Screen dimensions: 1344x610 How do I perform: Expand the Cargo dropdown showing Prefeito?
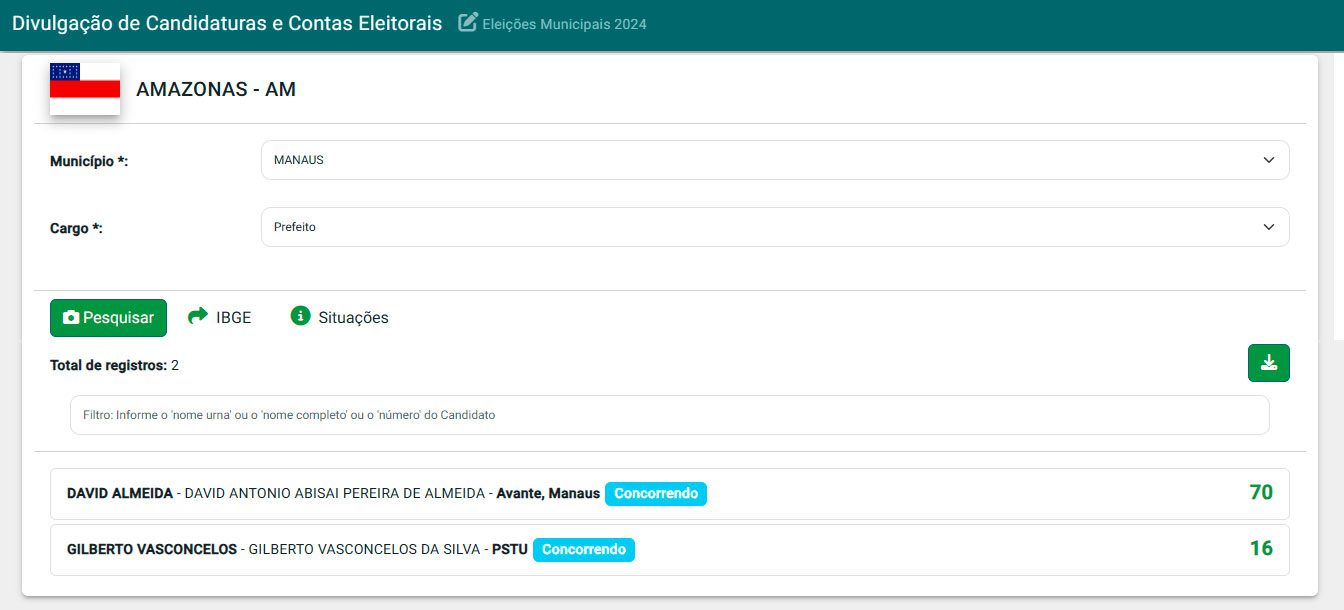click(774, 227)
